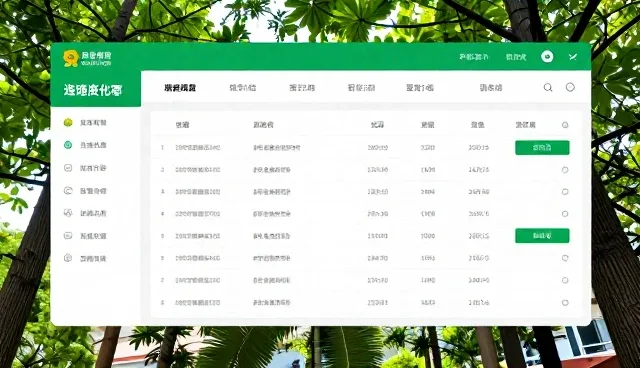Switch to the fourth tab in tab bar
The image size is (640, 368).
pos(361,88)
